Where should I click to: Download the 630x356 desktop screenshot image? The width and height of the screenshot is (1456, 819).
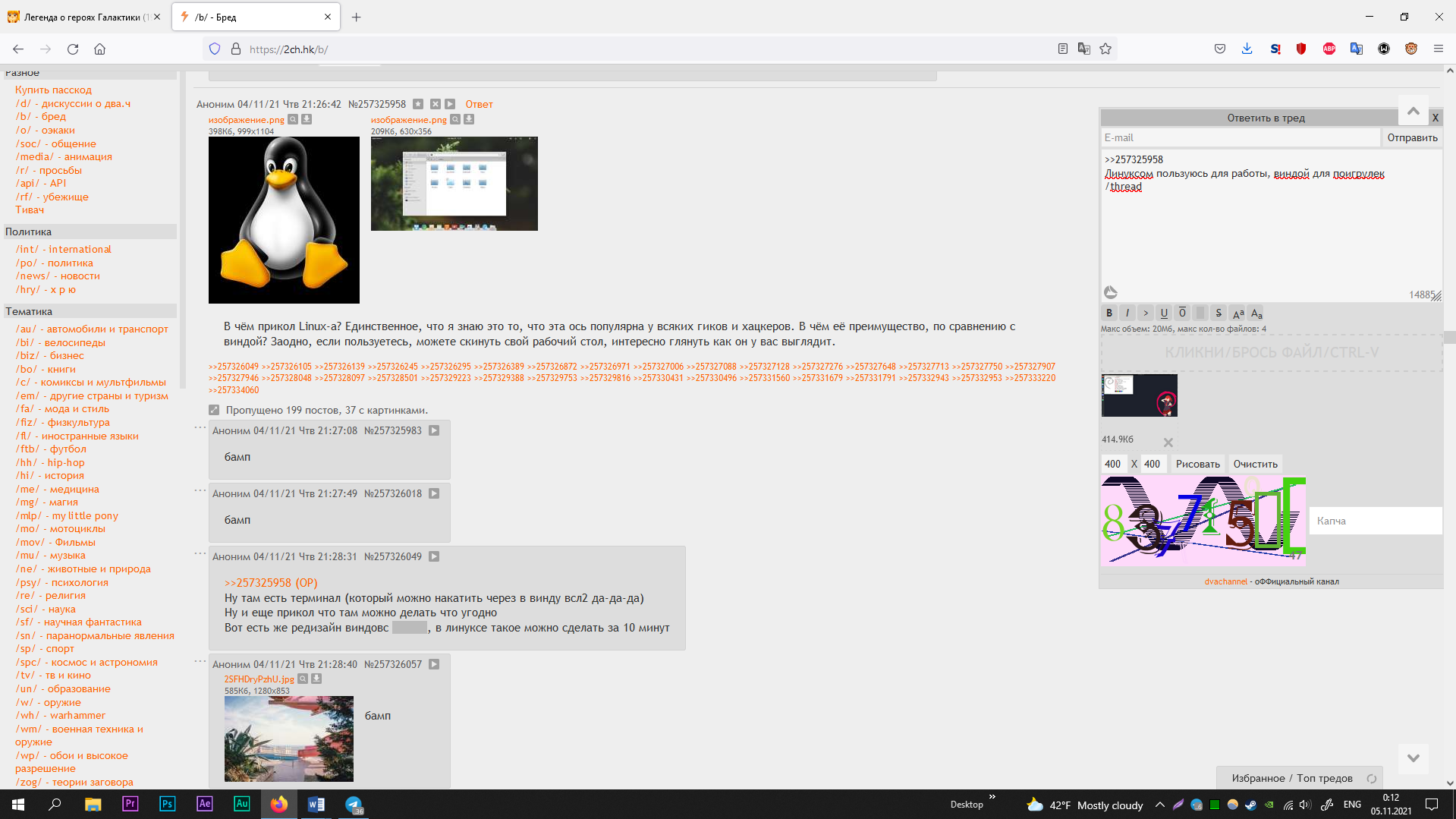pos(469,119)
